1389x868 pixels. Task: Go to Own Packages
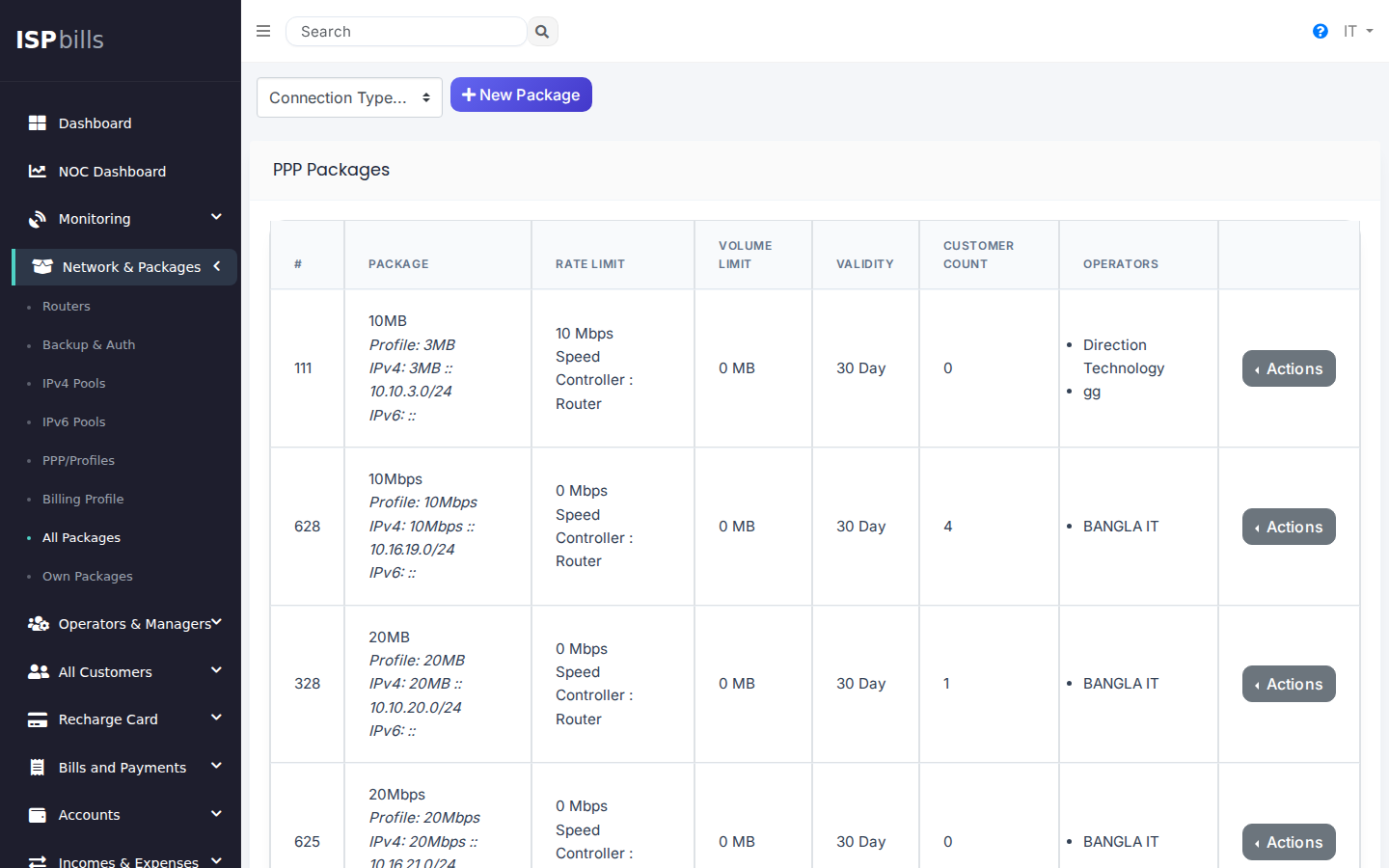click(87, 577)
